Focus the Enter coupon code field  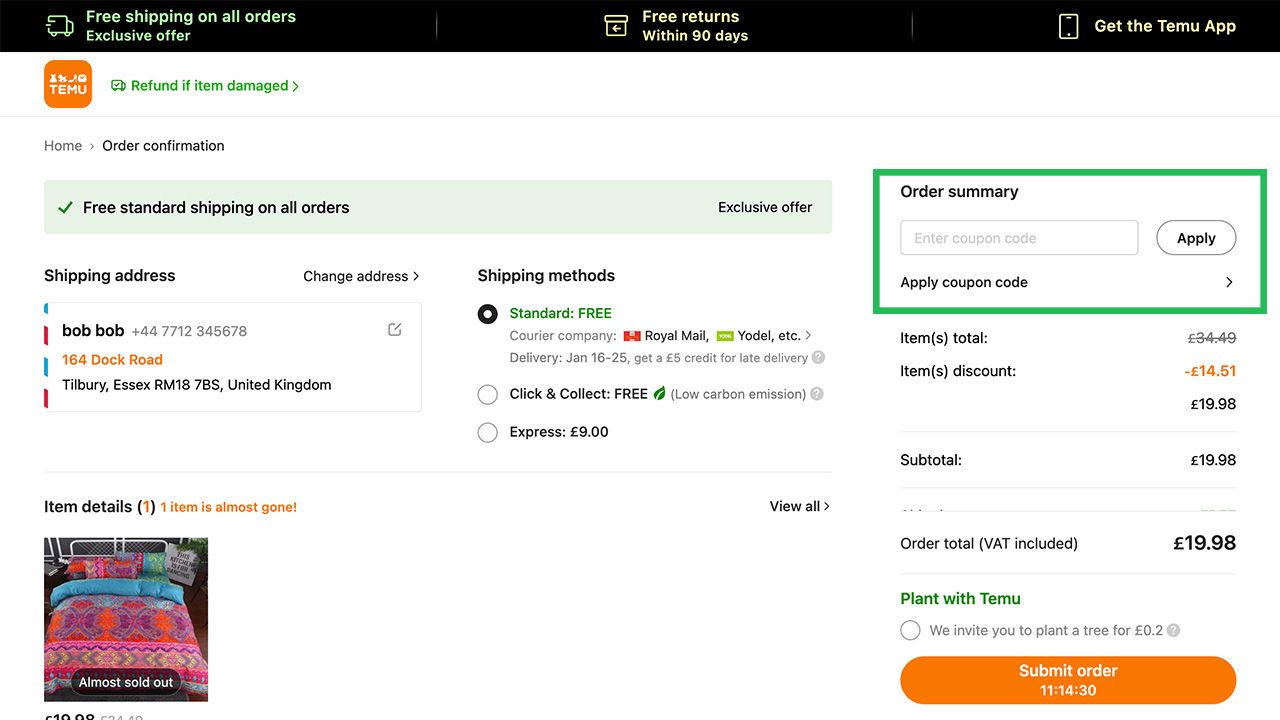click(1019, 238)
